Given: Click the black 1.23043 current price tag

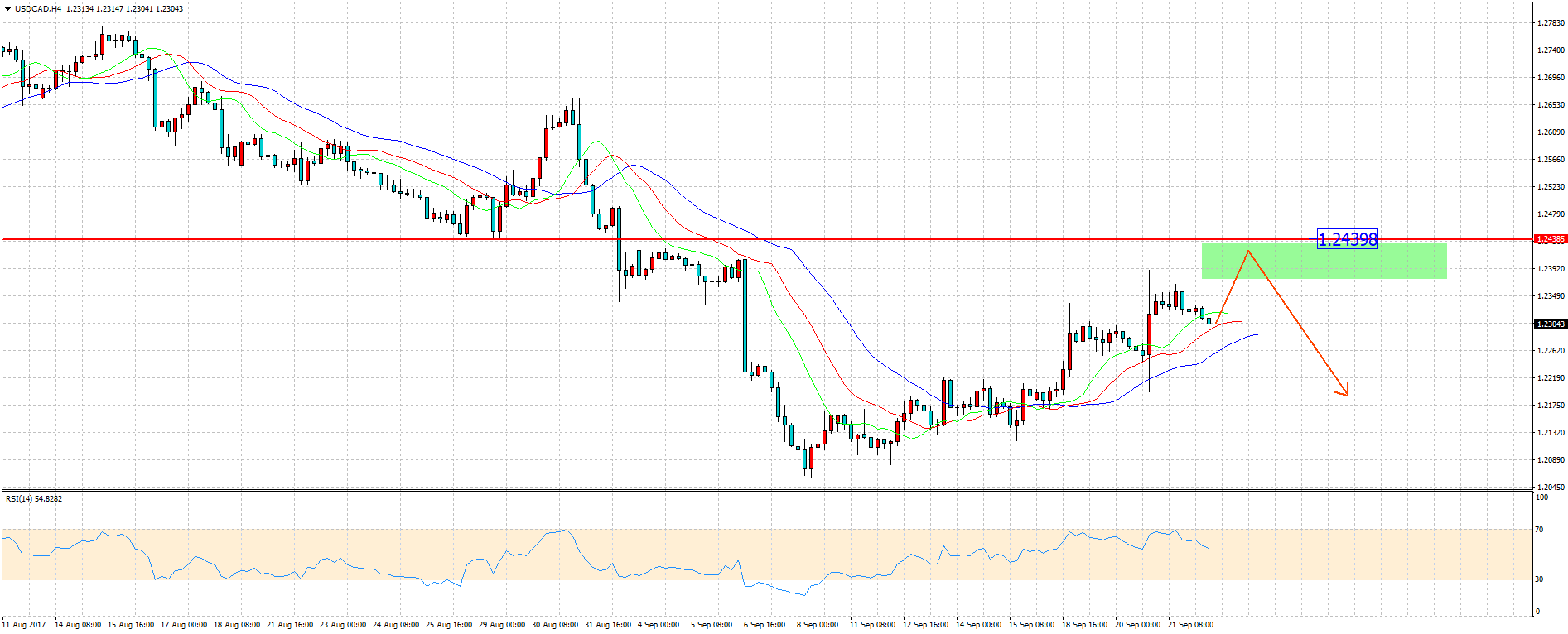Looking at the screenshot, I should click(x=1551, y=324).
